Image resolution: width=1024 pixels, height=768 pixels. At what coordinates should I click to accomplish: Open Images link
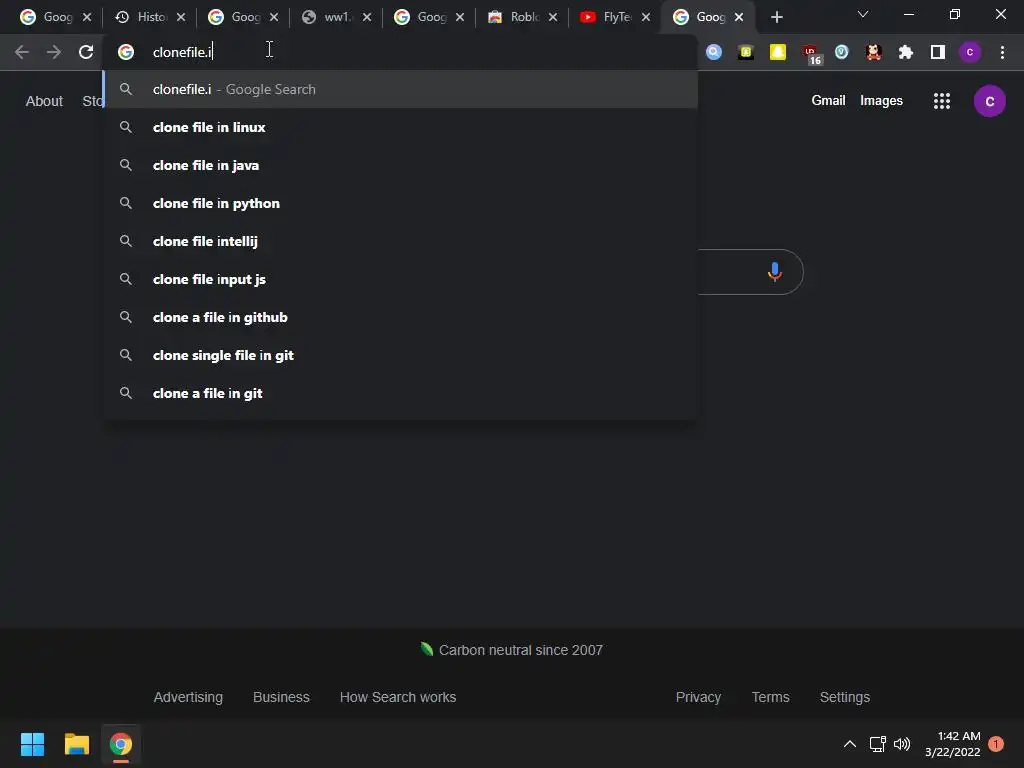tap(881, 101)
